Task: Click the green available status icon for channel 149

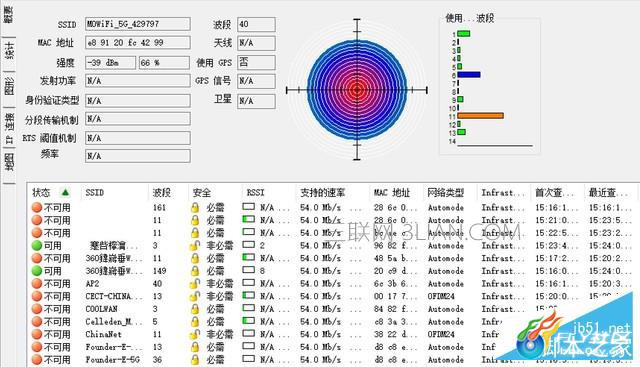Action: [x=37, y=271]
